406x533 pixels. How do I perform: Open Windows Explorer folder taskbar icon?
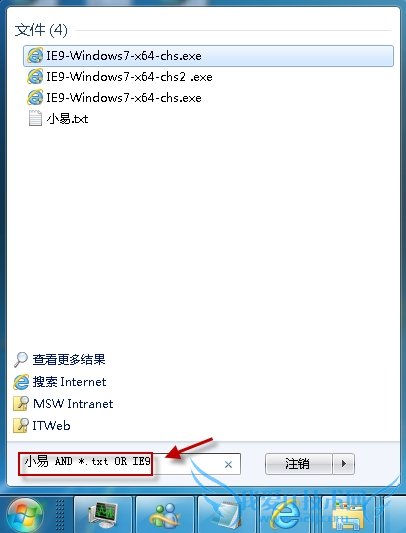click(351, 515)
